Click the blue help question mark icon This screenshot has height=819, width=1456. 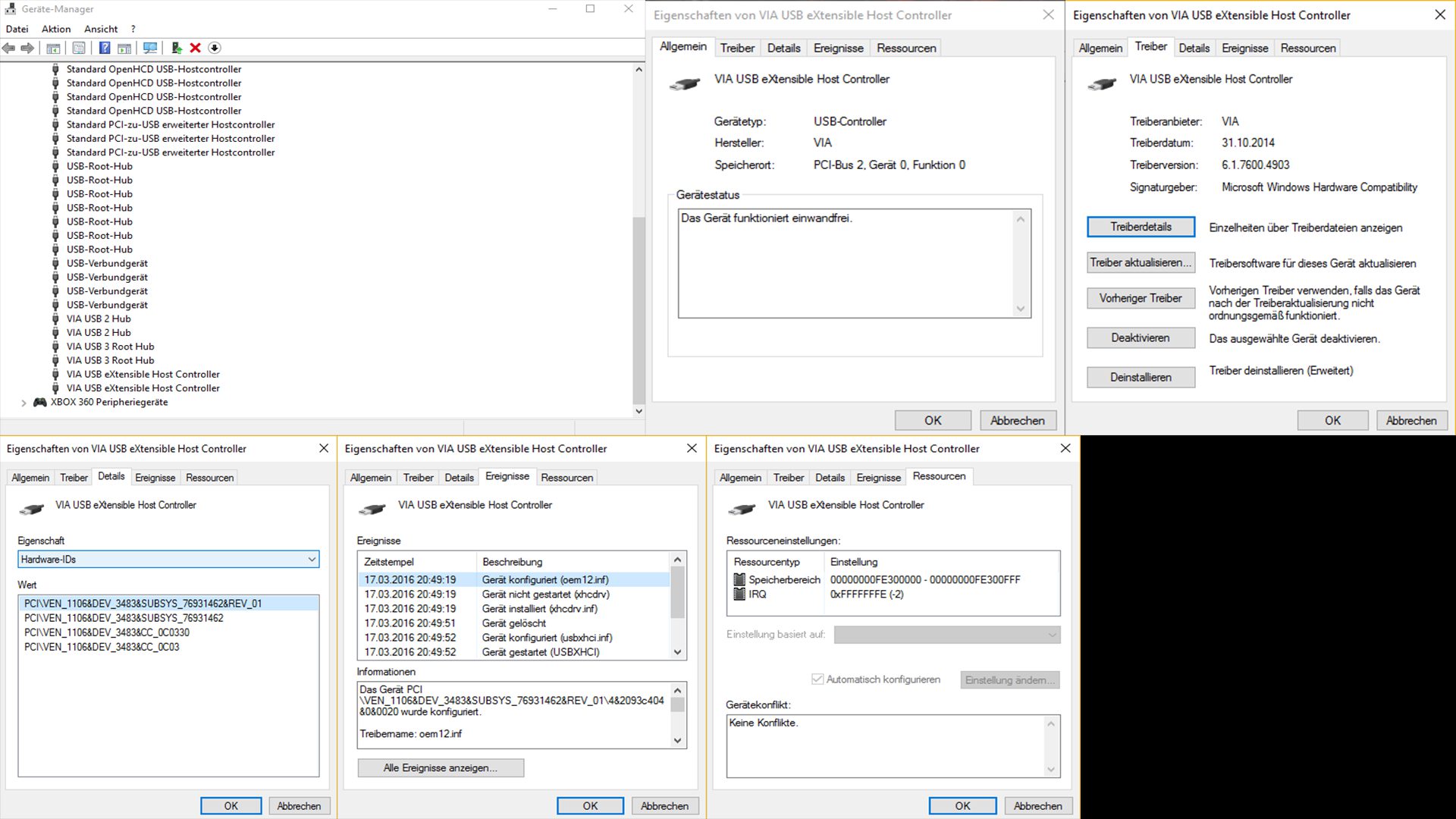tap(105, 48)
